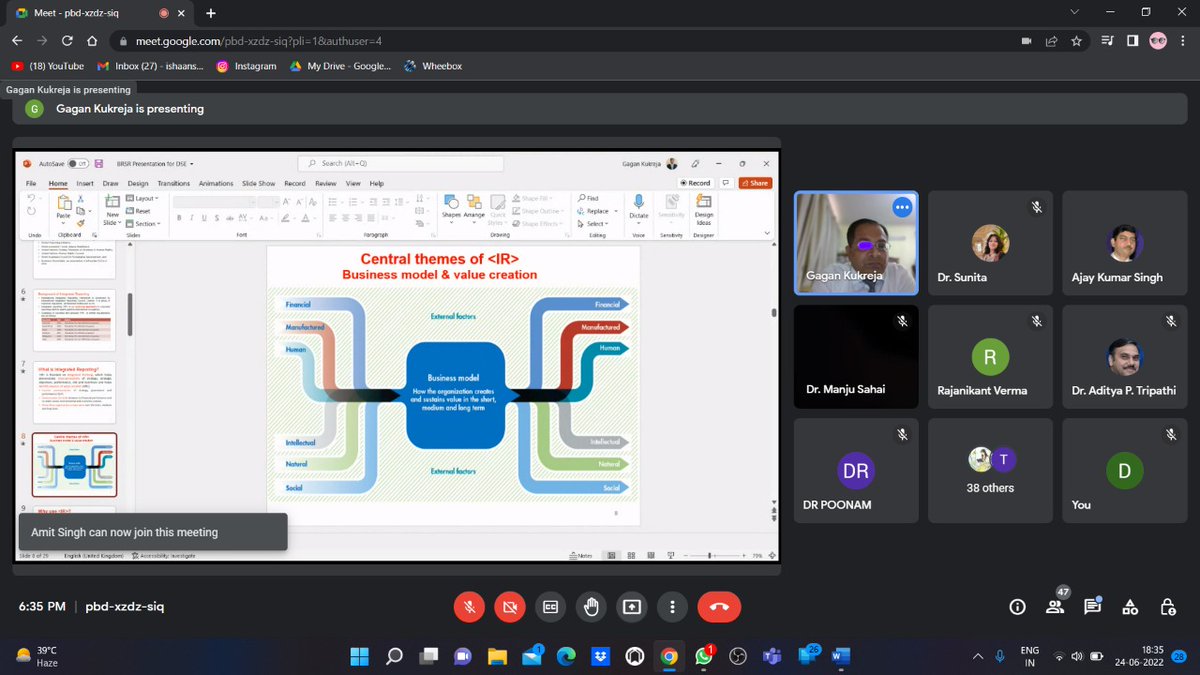Bookmark this tab with the star
This screenshot has height=675, width=1200.
tap(1076, 41)
